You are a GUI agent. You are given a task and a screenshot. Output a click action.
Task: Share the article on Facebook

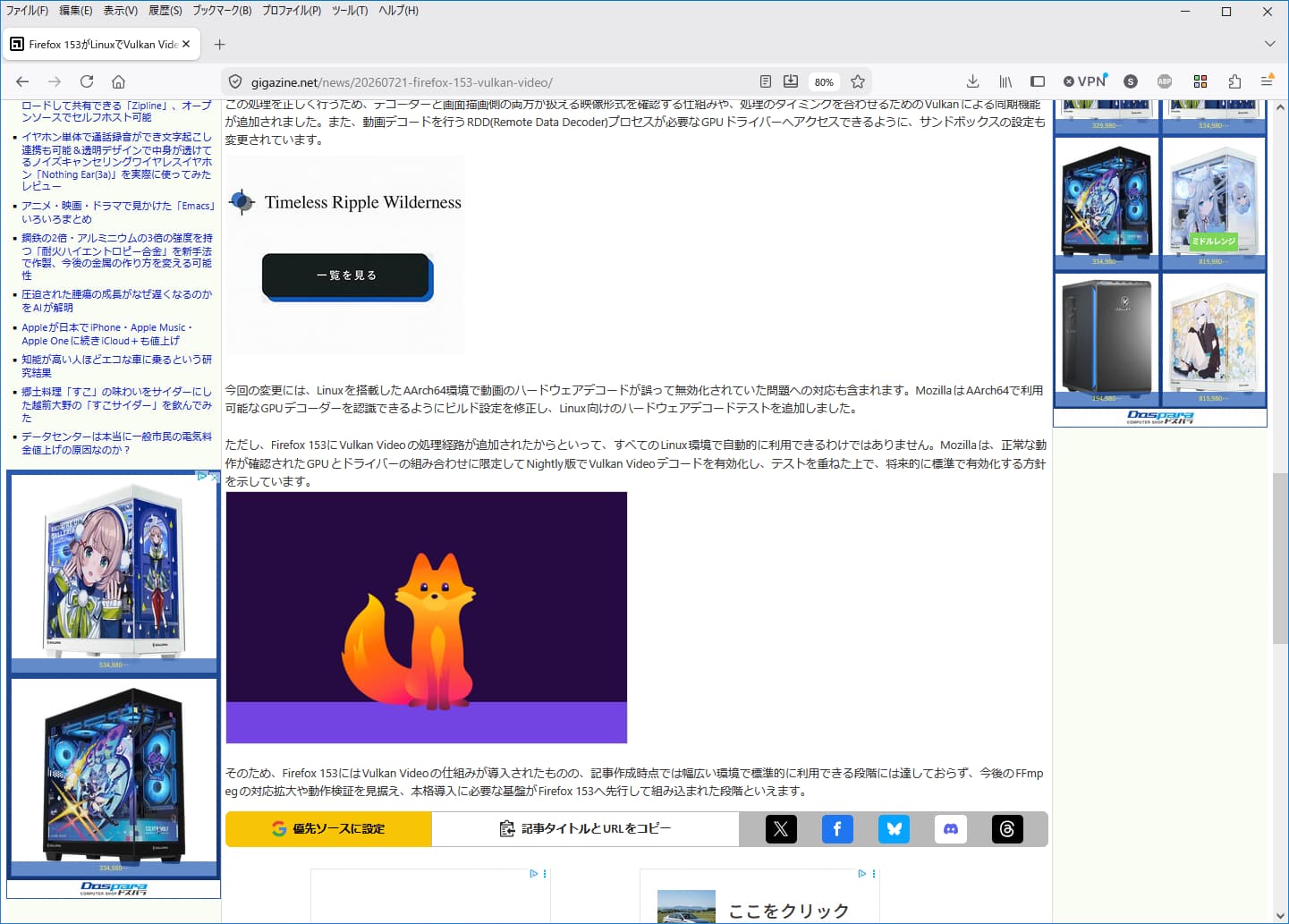coord(837,829)
